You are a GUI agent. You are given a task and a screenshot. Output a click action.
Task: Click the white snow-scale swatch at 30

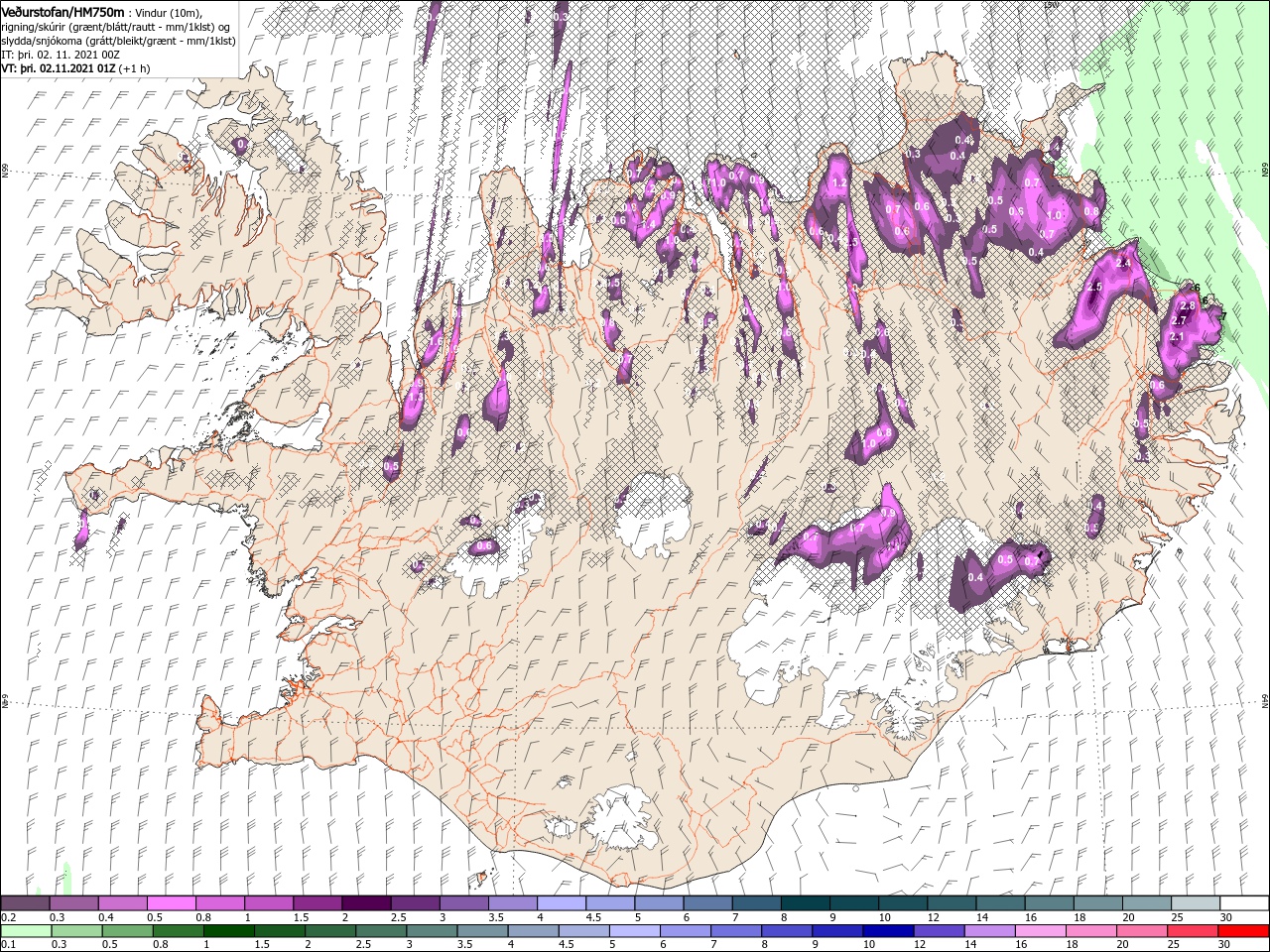pyautogui.click(x=1244, y=903)
